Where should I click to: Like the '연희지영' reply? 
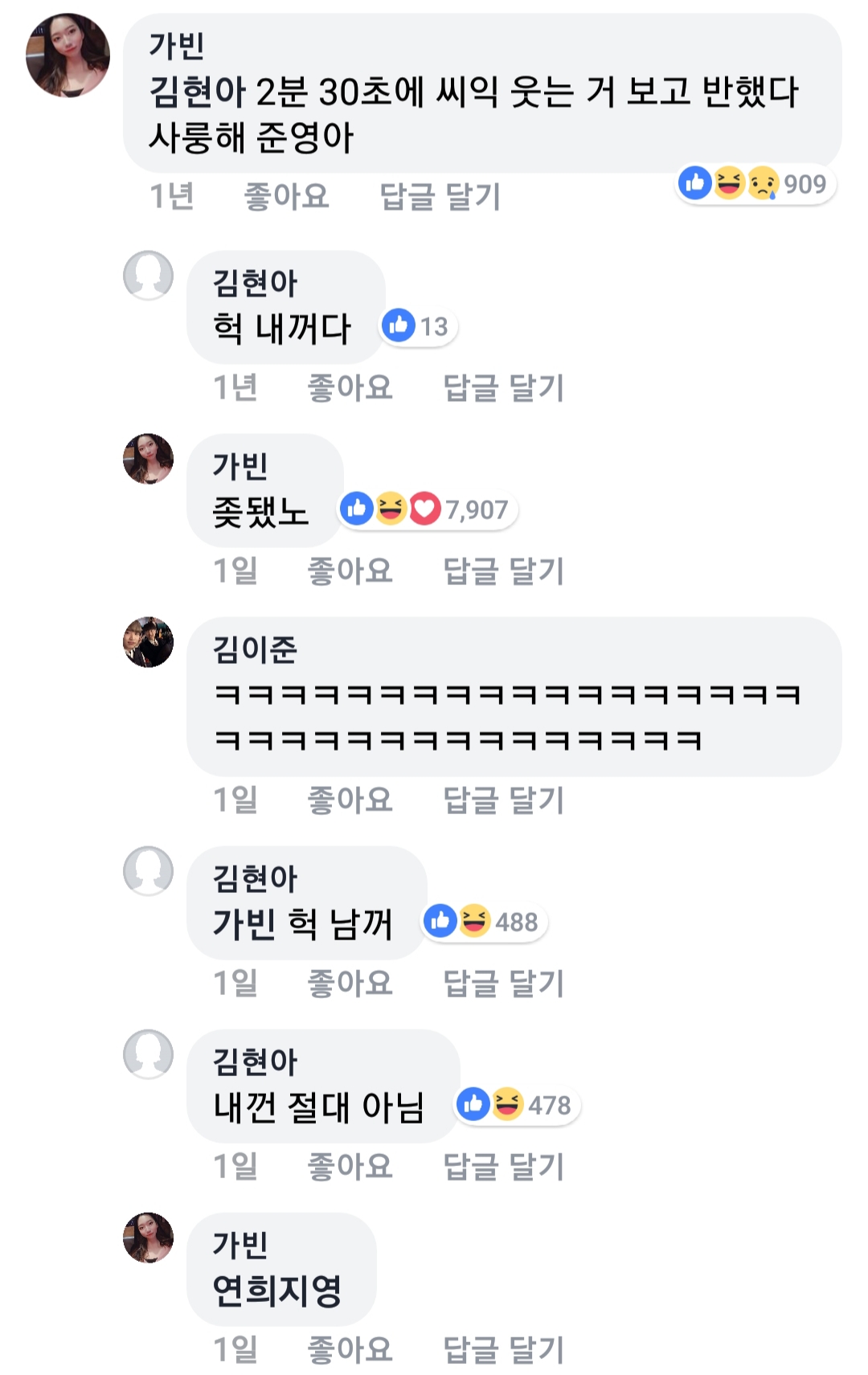(x=350, y=1349)
